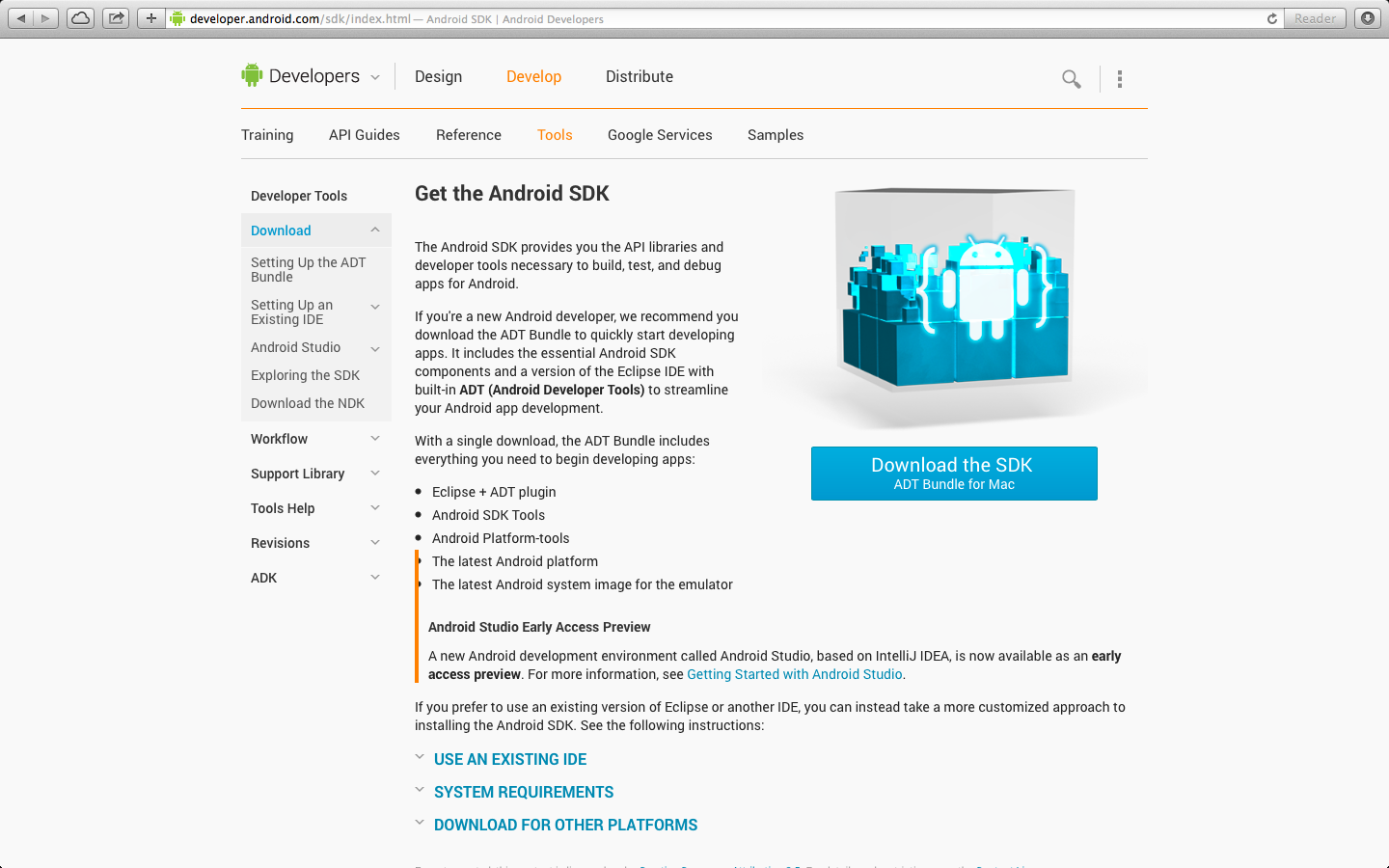
Task: Follow Getting Started with Android Studio link
Action: pos(795,674)
